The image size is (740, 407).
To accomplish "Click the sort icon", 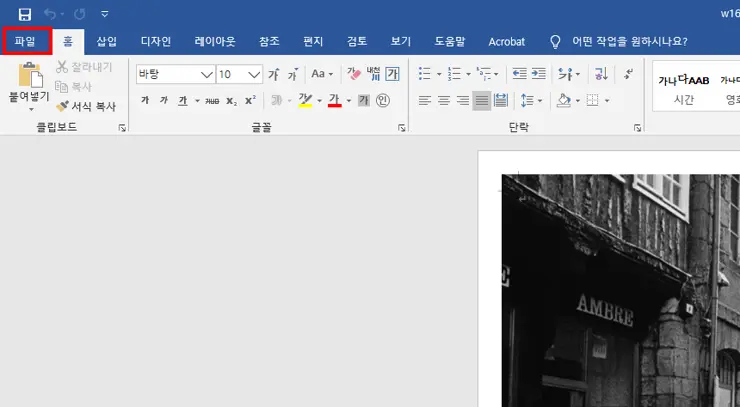I will 601,74.
